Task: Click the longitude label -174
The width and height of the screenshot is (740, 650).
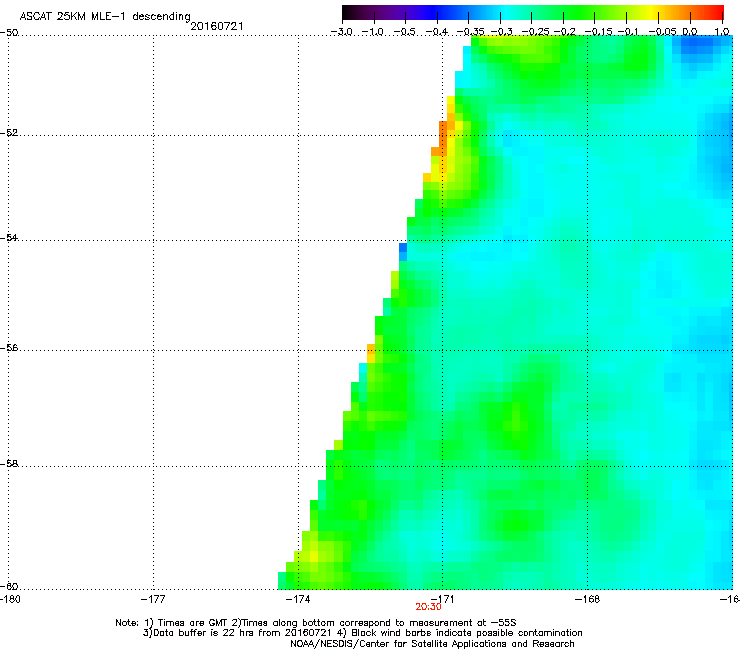Action: [x=298, y=599]
